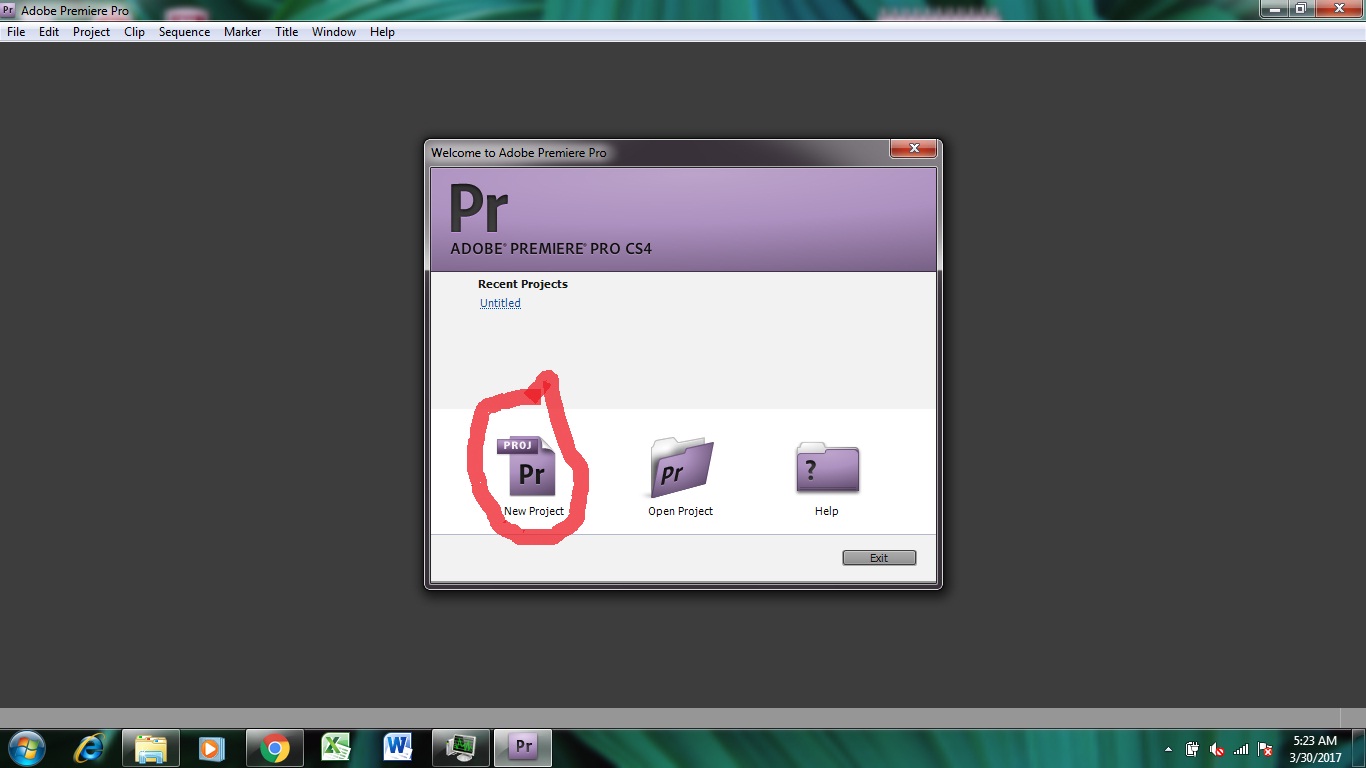Viewport: 1366px width, 768px height.
Task: Open the Title menu
Action: click(287, 32)
